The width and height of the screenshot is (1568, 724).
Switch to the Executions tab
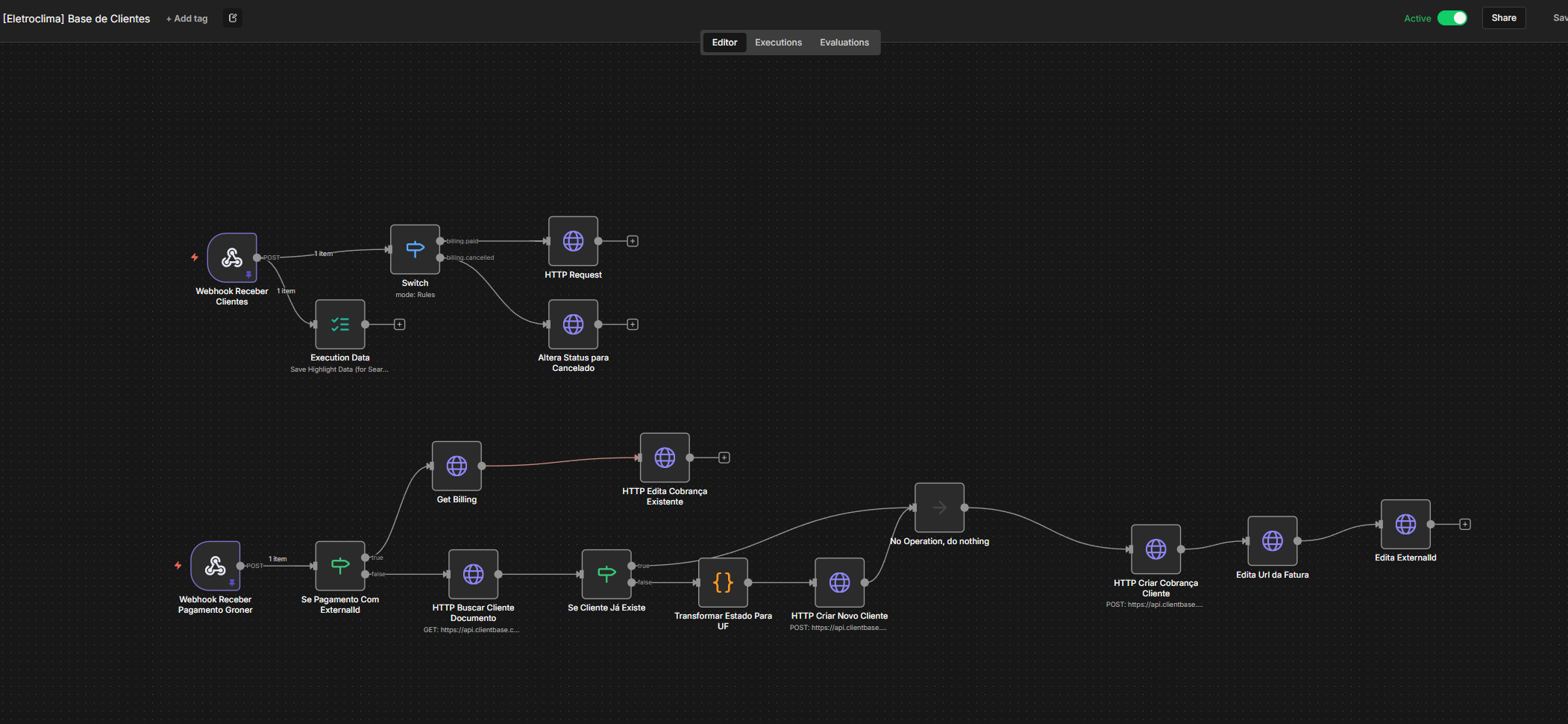tap(778, 43)
